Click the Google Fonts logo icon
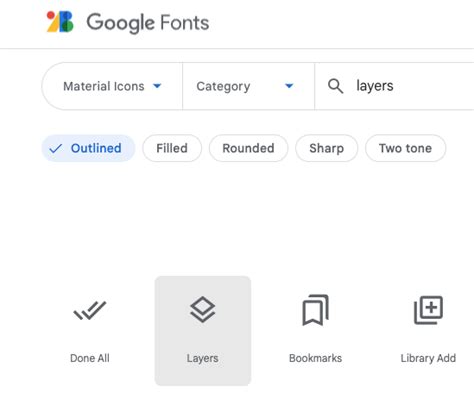 pos(60,22)
